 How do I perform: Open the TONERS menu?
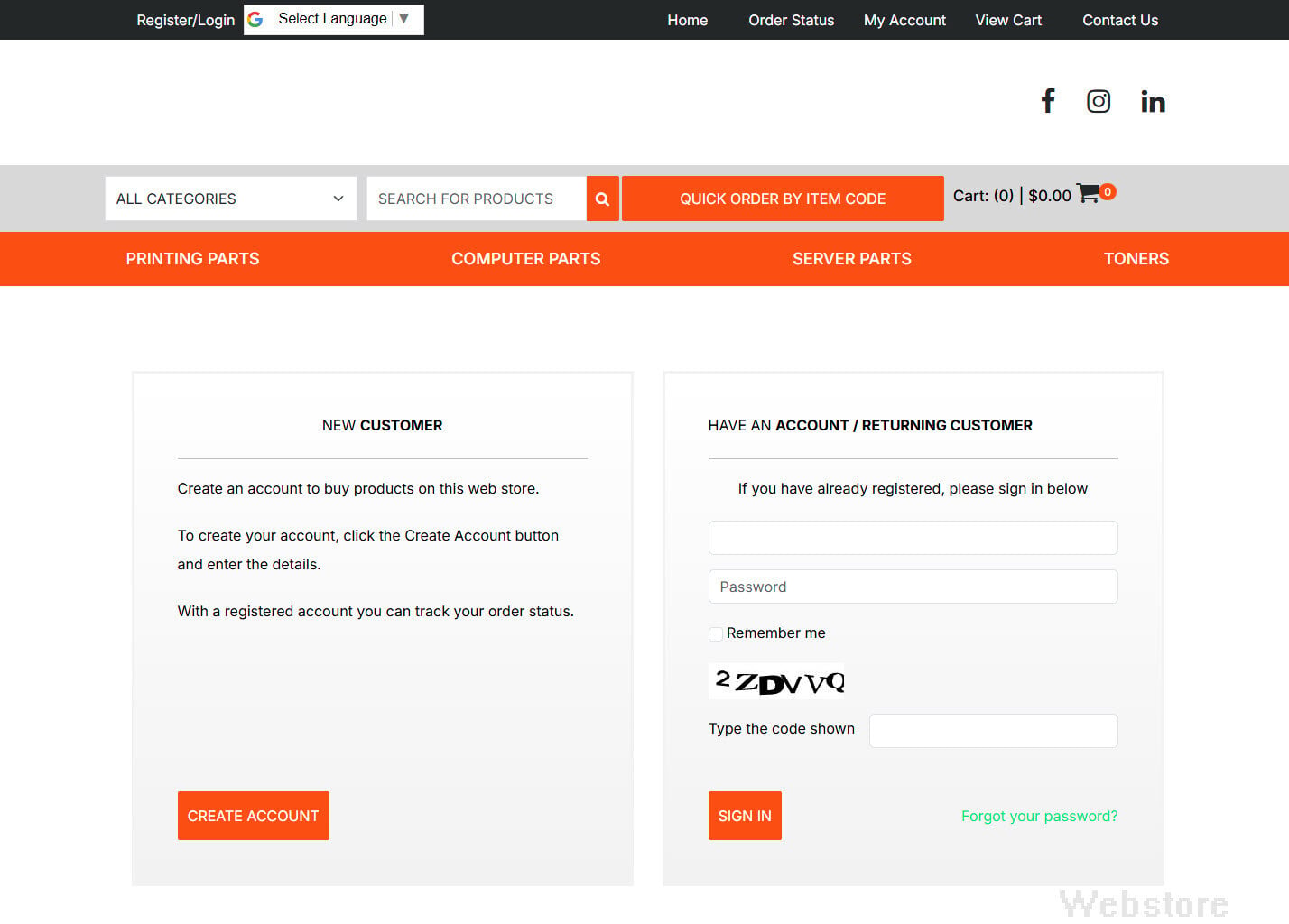1136,259
